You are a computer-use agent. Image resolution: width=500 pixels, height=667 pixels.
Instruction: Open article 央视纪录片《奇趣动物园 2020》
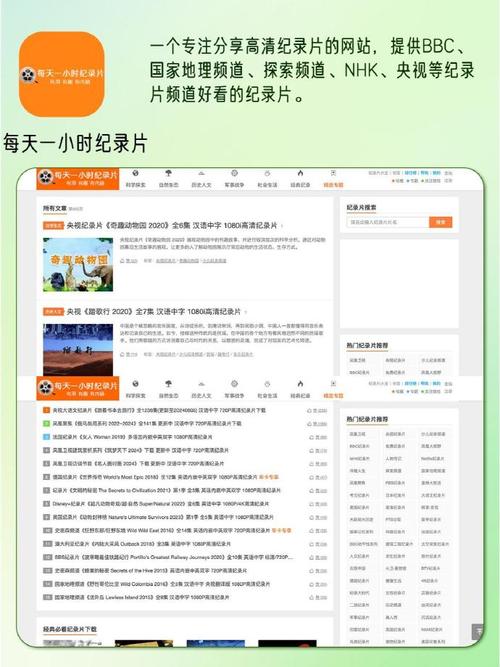click(x=172, y=225)
